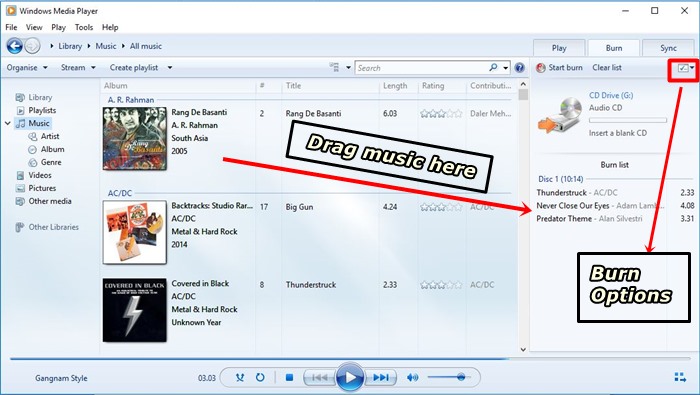Skip to previous track
This screenshot has height=395, width=700.
(319, 378)
